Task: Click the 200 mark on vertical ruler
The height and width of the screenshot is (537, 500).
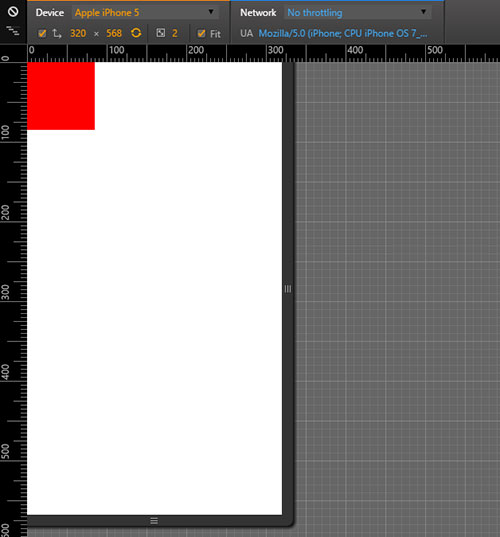Action: (x=5, y=213)
